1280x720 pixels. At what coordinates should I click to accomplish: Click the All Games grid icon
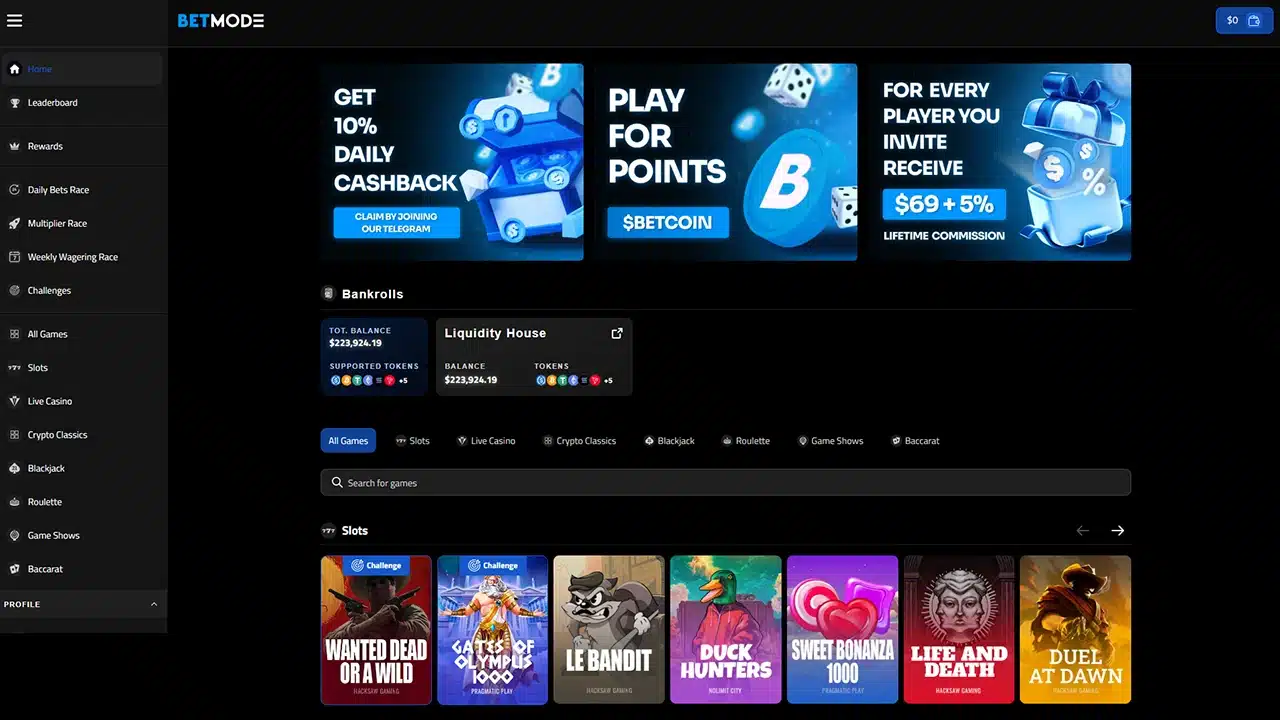point(14,334)
